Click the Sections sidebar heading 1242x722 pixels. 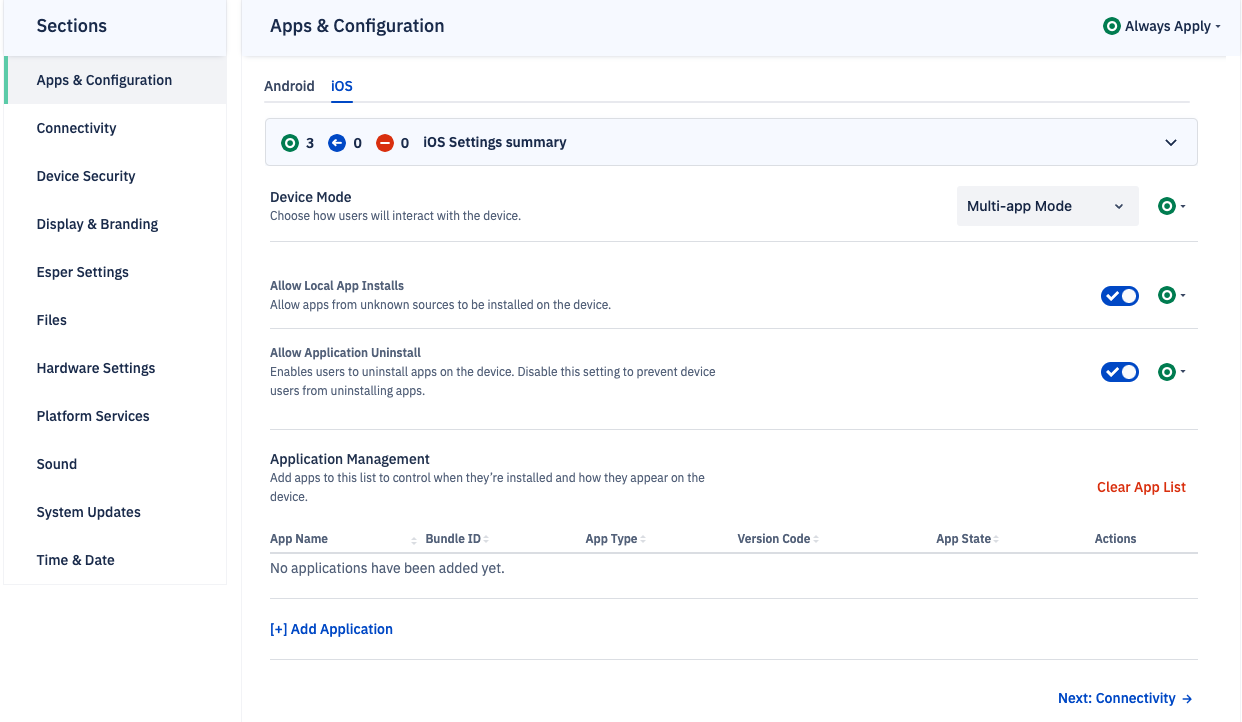[x=72, y=26]
